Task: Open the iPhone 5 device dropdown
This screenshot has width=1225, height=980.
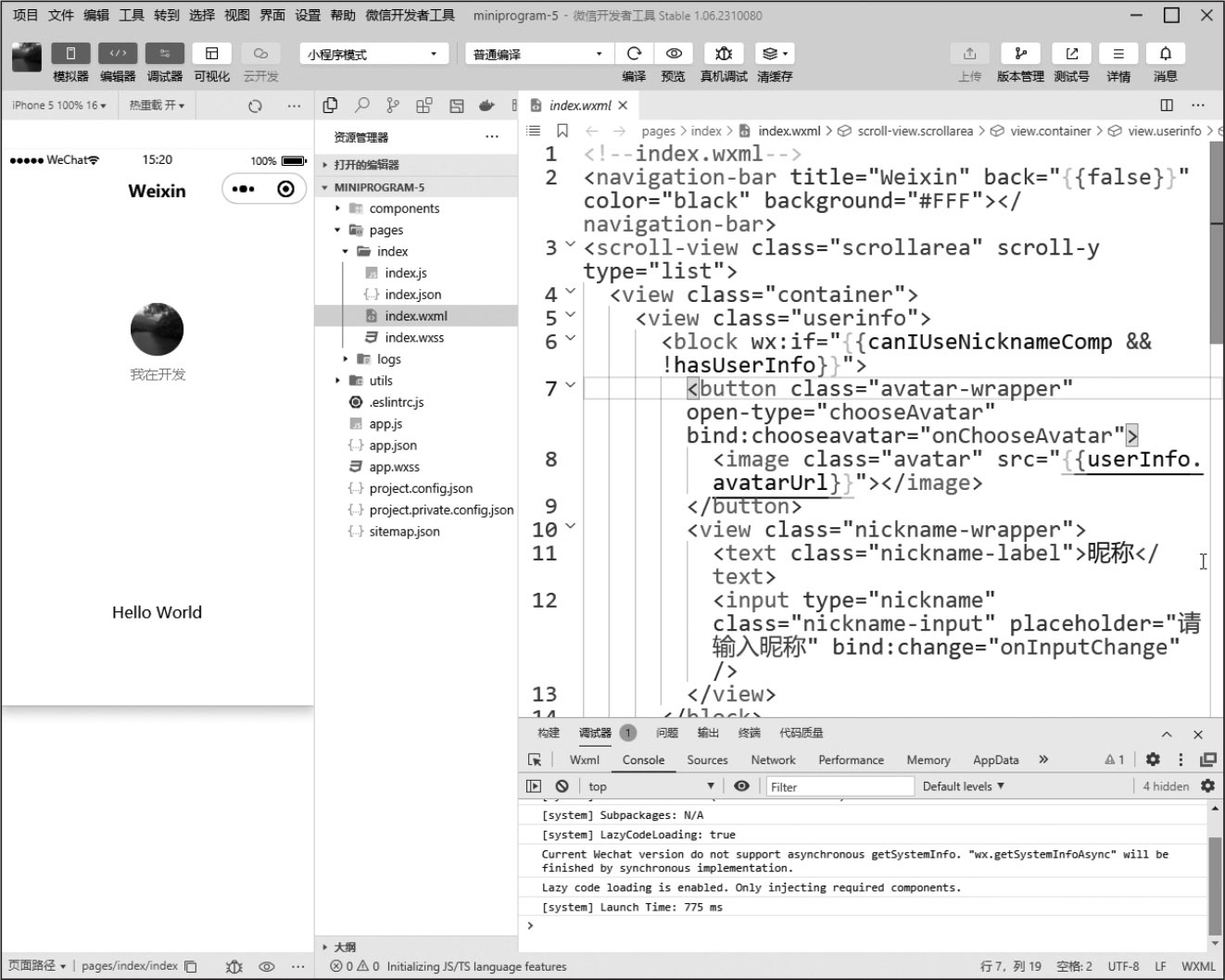Action: coord(59,106)
